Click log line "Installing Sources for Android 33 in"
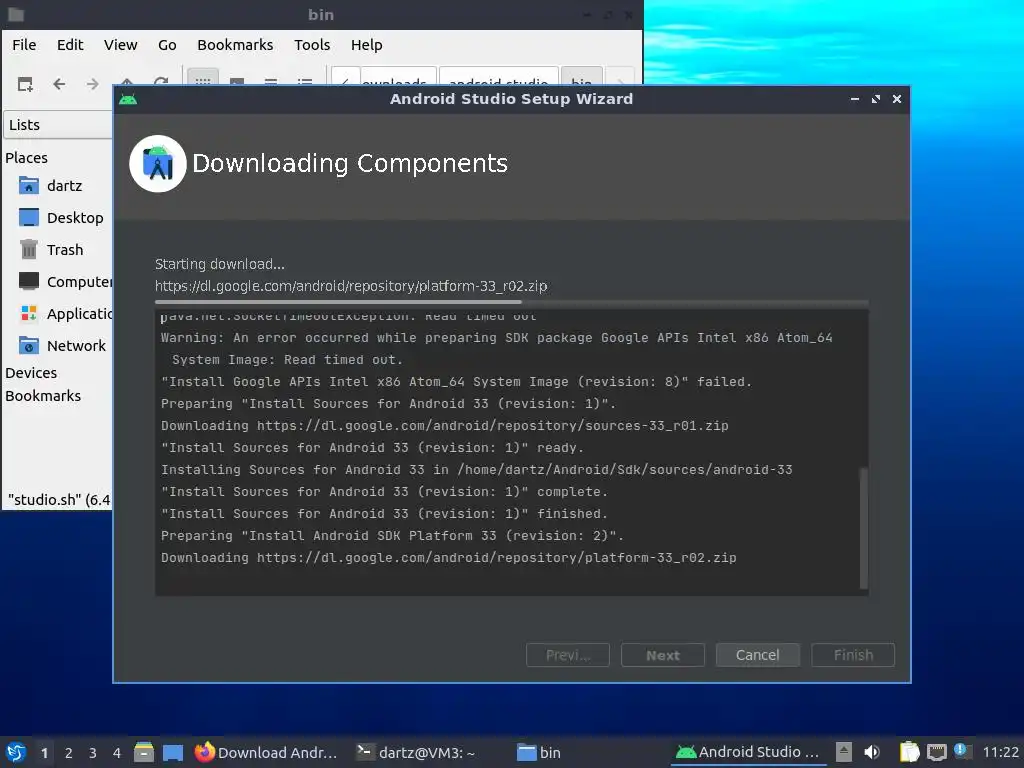Viewport: 1024px width, 768px height. point(477,470)
